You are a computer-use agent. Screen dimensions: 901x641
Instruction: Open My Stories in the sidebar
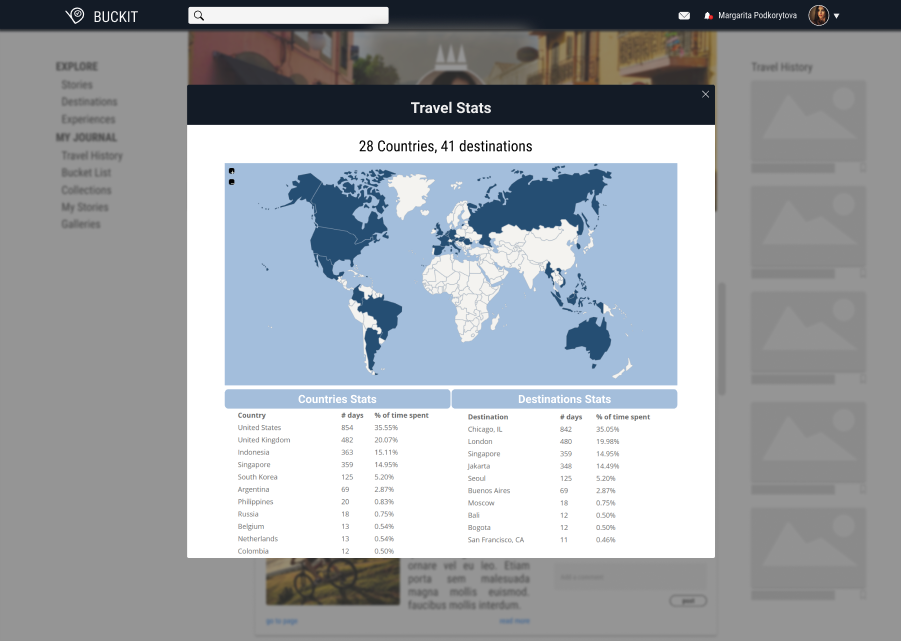[84, 207]
